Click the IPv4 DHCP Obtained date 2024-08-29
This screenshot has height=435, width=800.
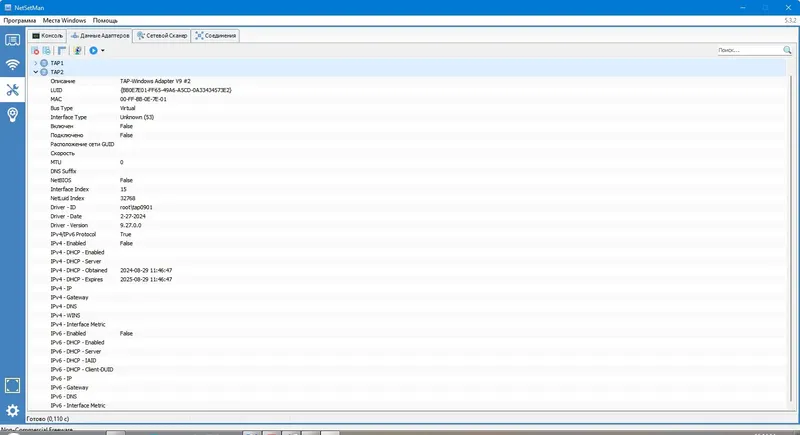coord(146,270)
